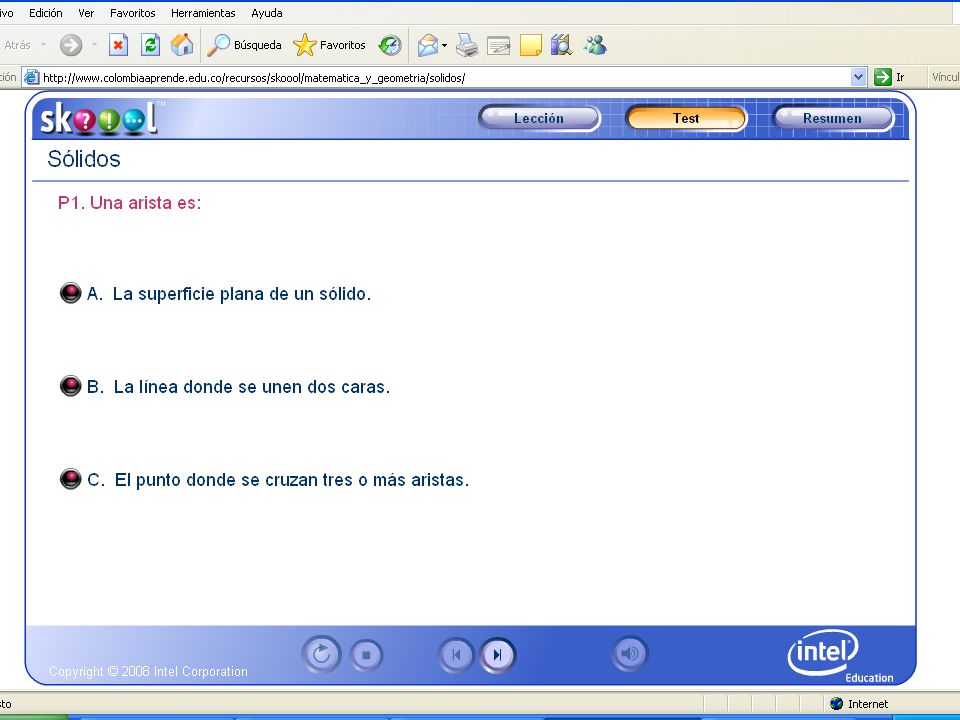Screen dimensions: 960x720
Task: Open the Favoritos menu in menu bar
Action: [132, 13]
